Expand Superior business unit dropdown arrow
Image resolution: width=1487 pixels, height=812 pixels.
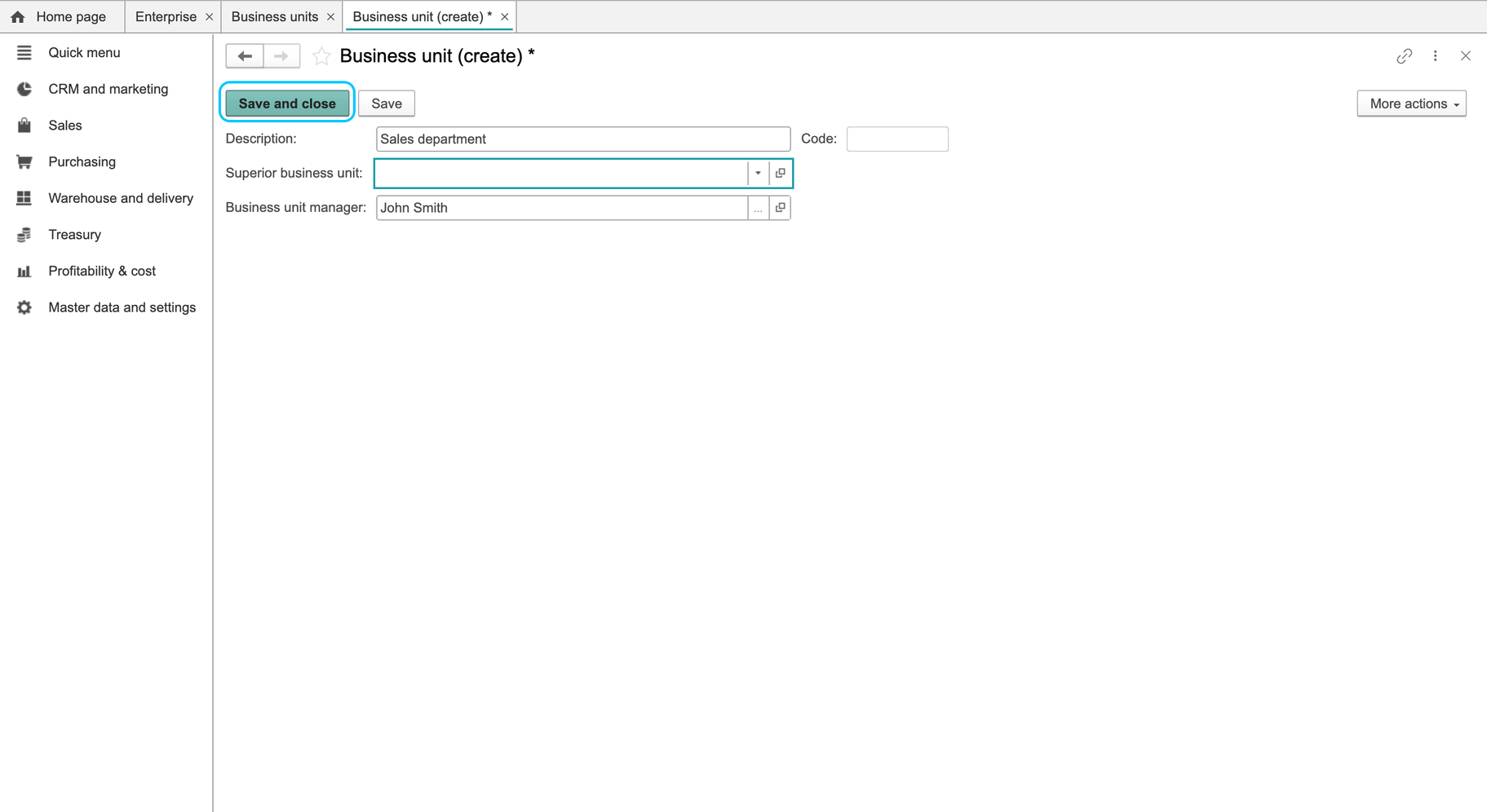758,174
